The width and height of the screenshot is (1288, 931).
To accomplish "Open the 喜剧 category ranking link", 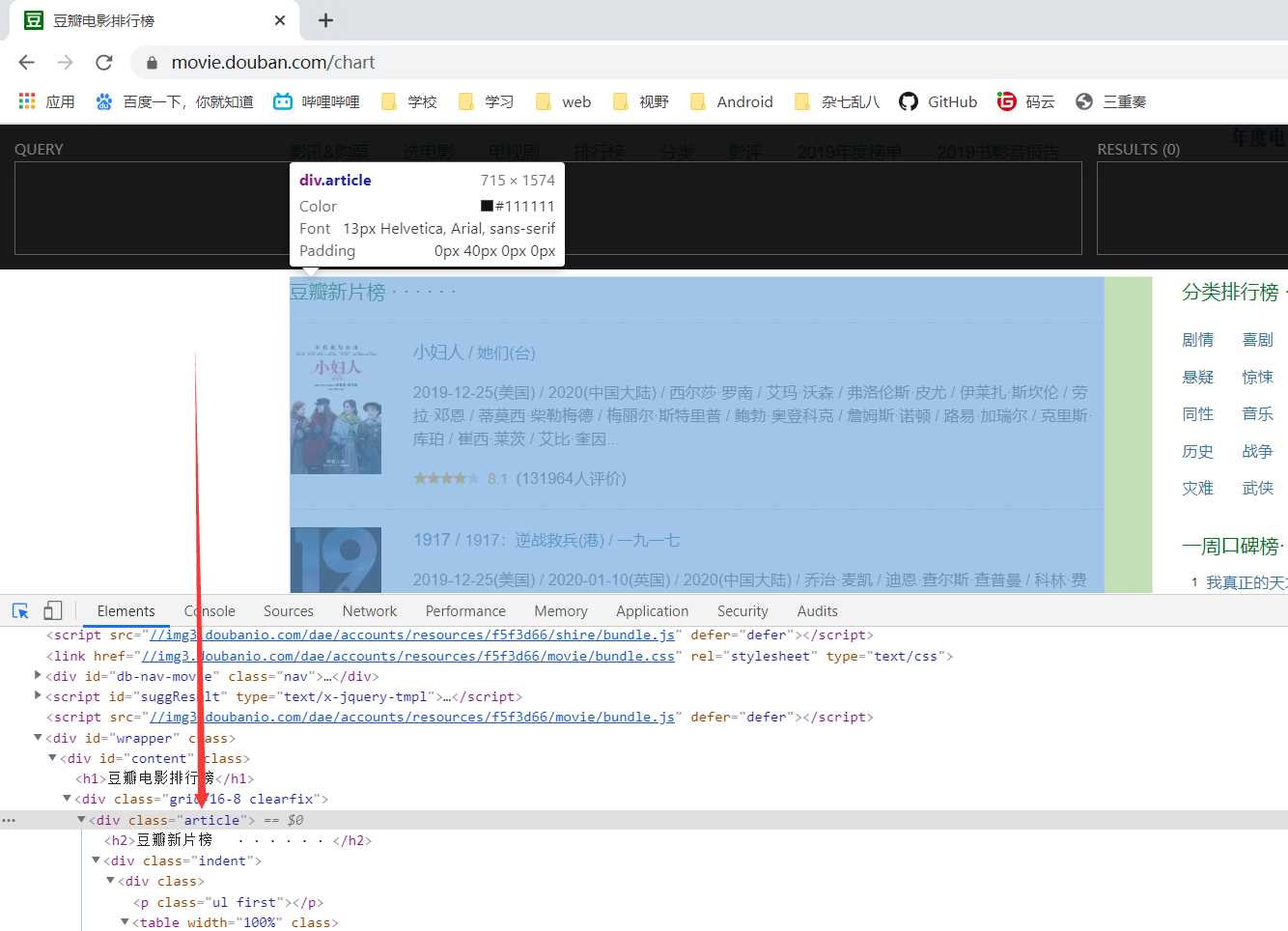I will tap(1257, 340).
